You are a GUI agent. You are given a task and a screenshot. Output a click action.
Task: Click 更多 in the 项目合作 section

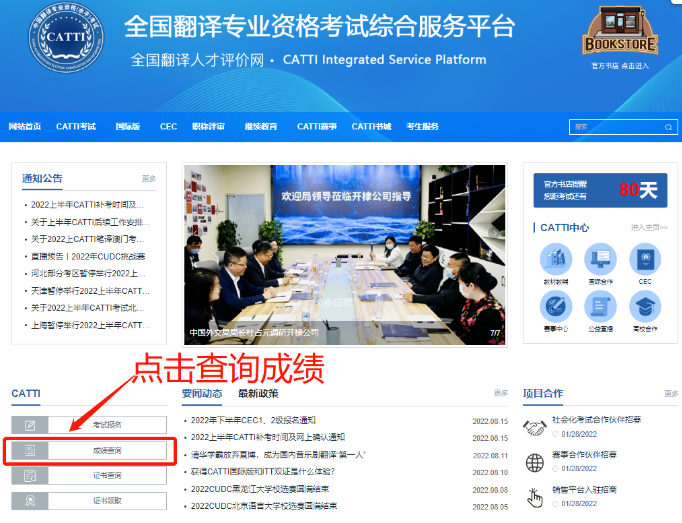[671, 393]
